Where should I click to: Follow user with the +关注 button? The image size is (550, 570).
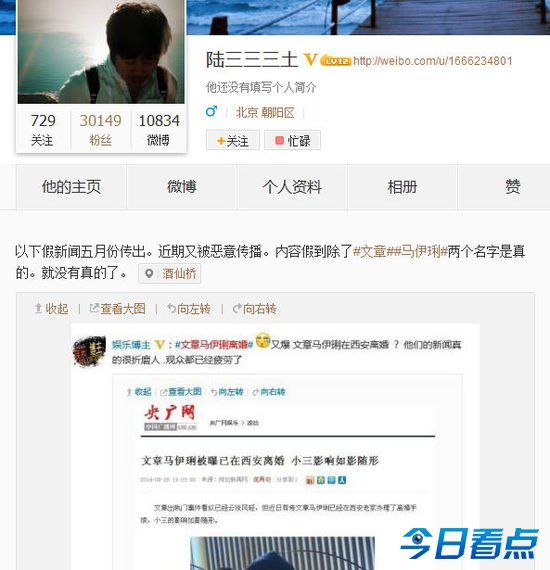point(233,140)
